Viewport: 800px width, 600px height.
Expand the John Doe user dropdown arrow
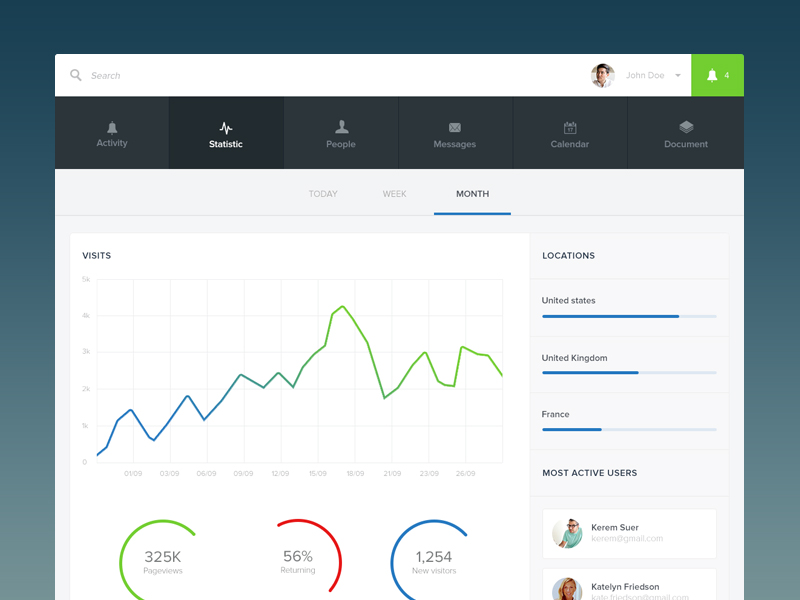pos(678,76)
